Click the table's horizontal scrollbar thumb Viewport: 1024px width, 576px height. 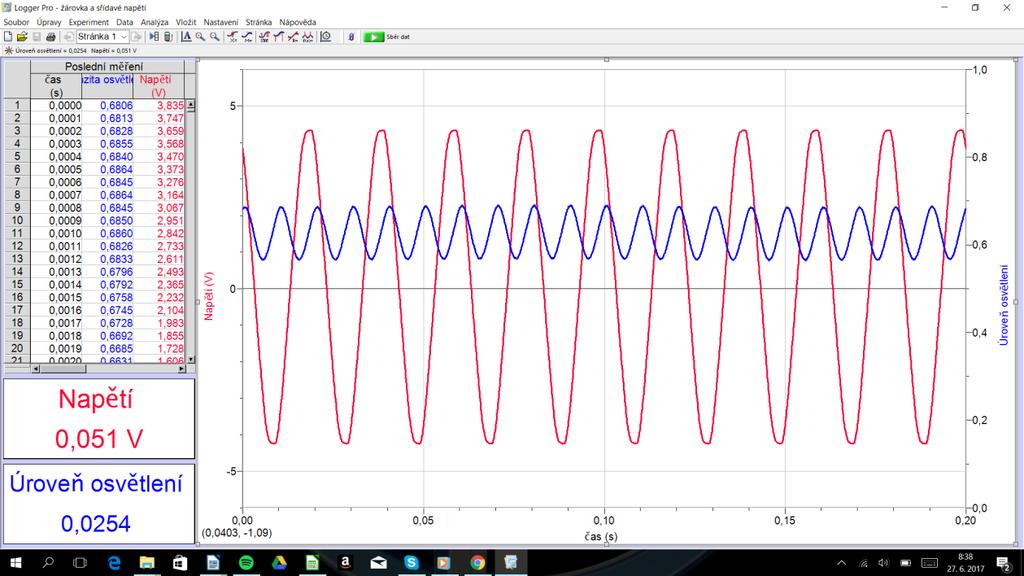point(63,369)
